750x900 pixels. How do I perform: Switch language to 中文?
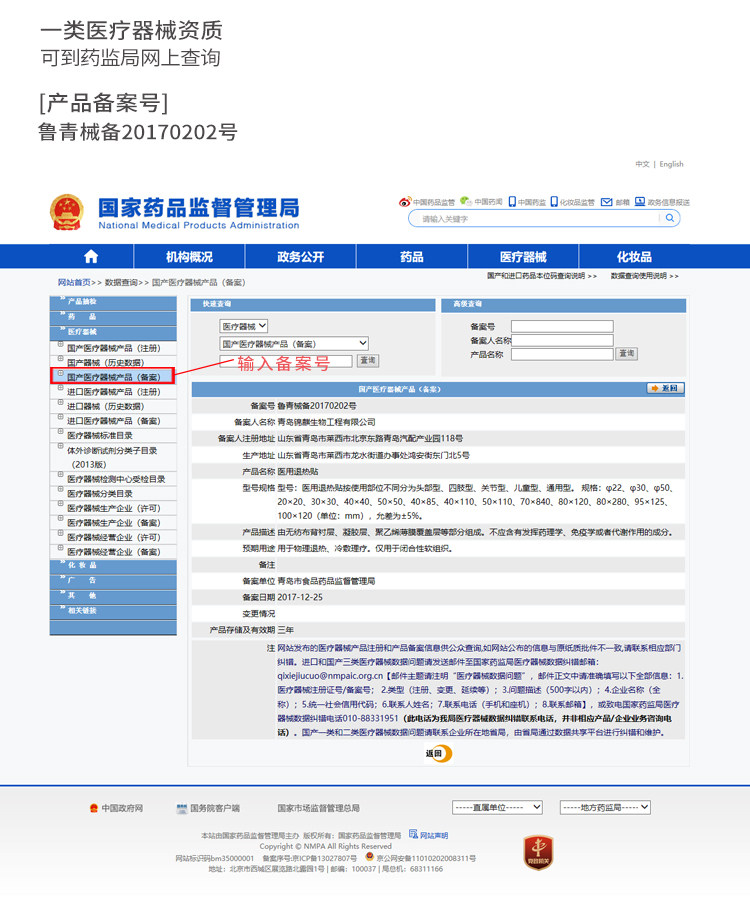[642, 164]
